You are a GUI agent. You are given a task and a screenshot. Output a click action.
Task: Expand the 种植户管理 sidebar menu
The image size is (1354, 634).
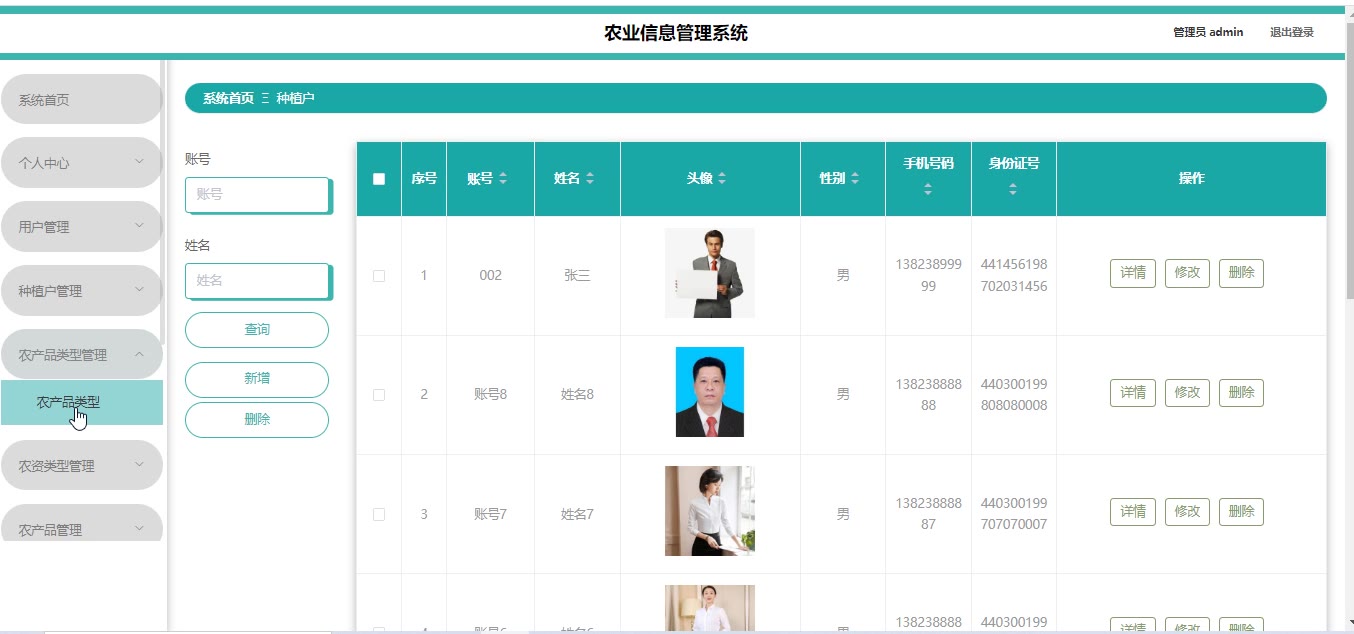coord(81,291)
